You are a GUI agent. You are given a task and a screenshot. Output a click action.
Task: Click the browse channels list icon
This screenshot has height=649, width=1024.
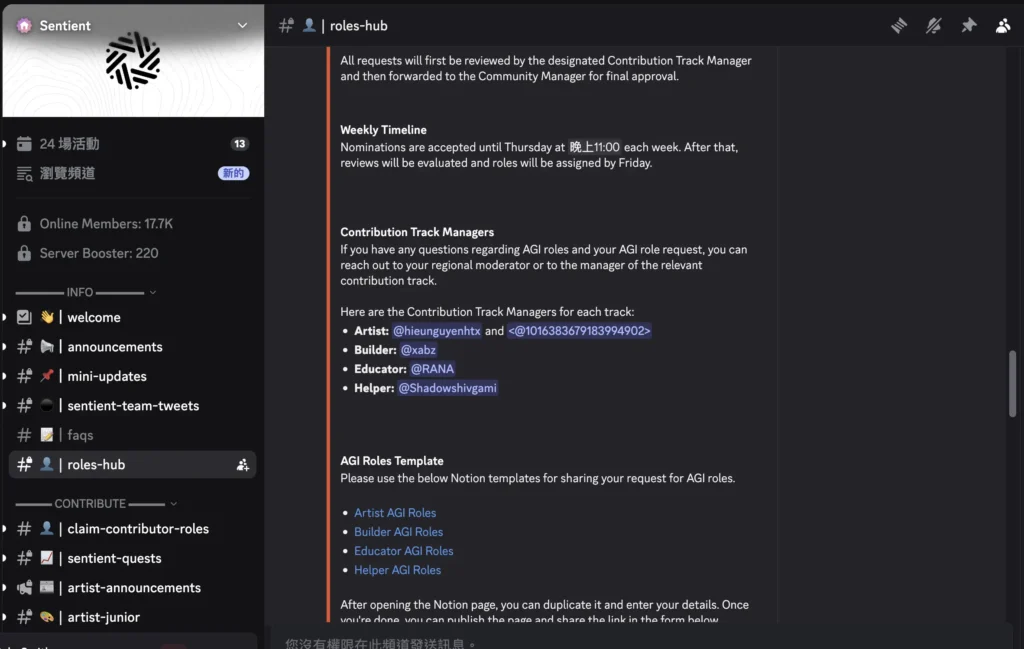click(24, 173)
